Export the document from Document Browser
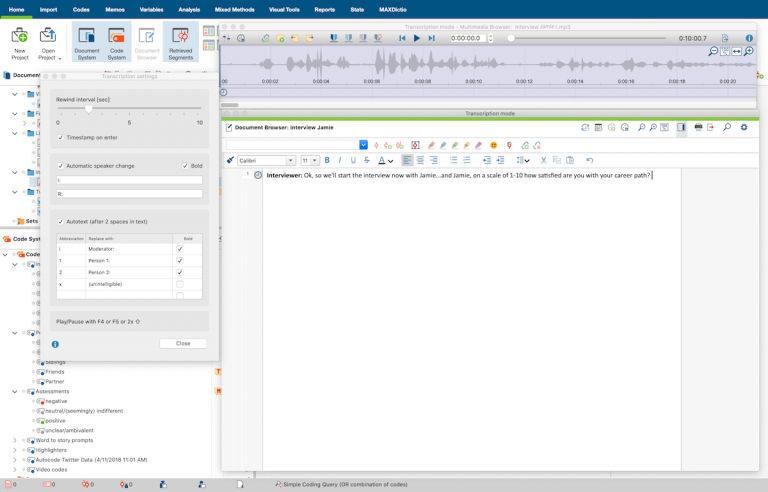The height and width of the screenshot is (492, 768). 710,127
